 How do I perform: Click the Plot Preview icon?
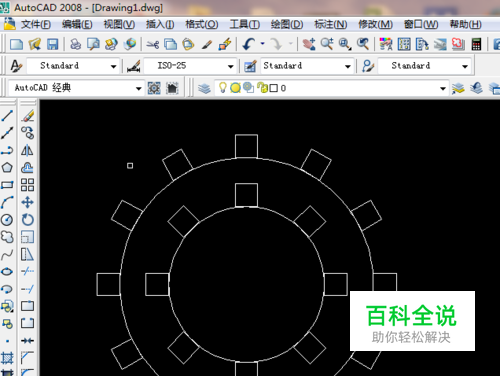[93, 44]
